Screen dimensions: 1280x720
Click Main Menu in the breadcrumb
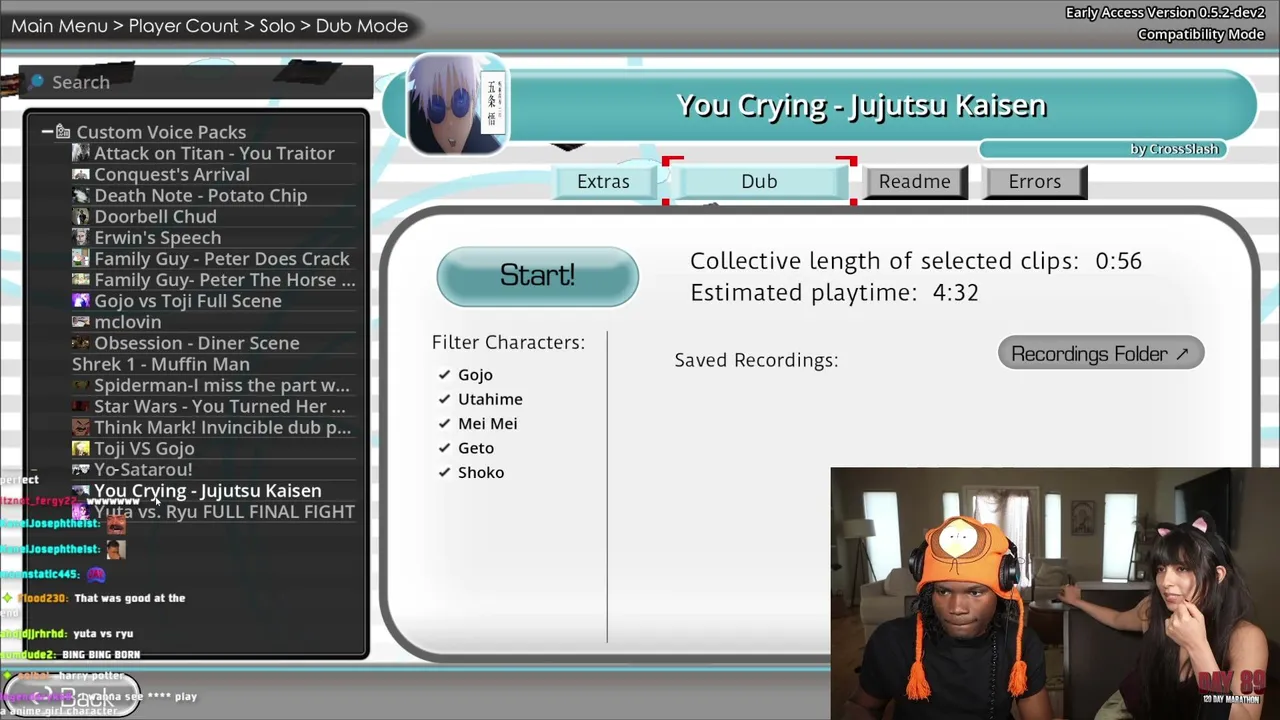coord(59,26)
